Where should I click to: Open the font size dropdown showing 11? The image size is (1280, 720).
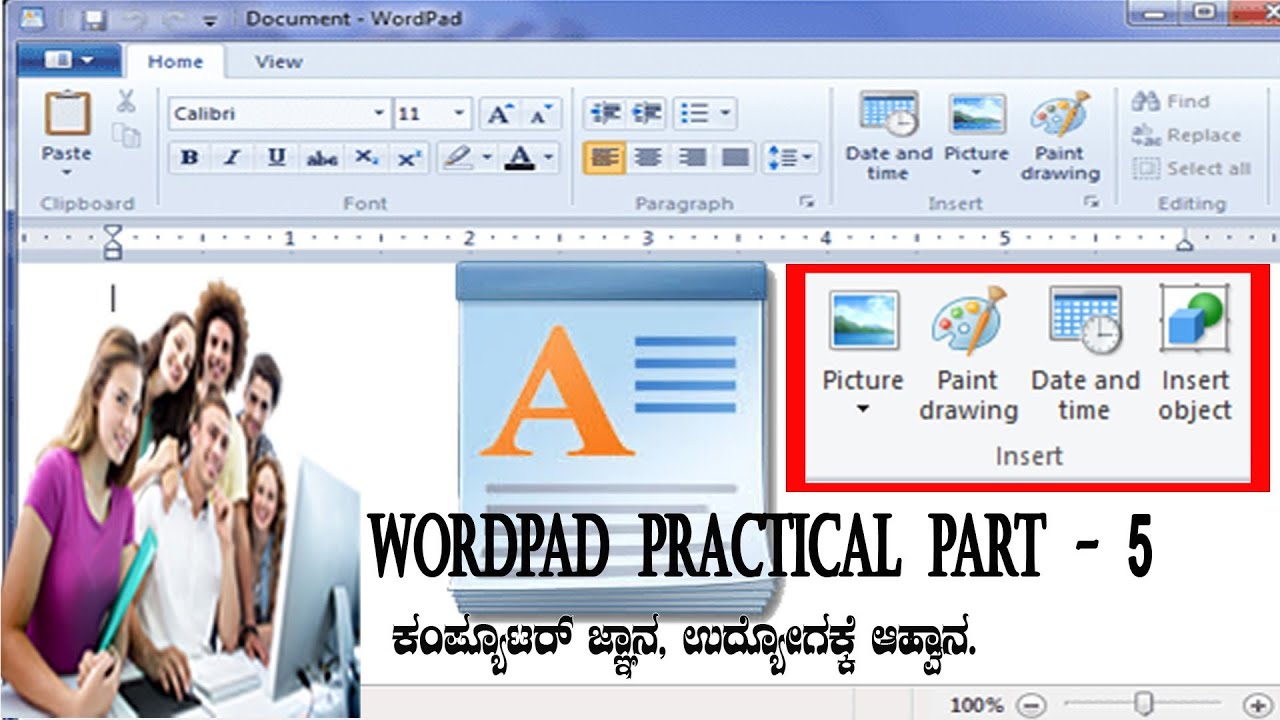point(460,113)
